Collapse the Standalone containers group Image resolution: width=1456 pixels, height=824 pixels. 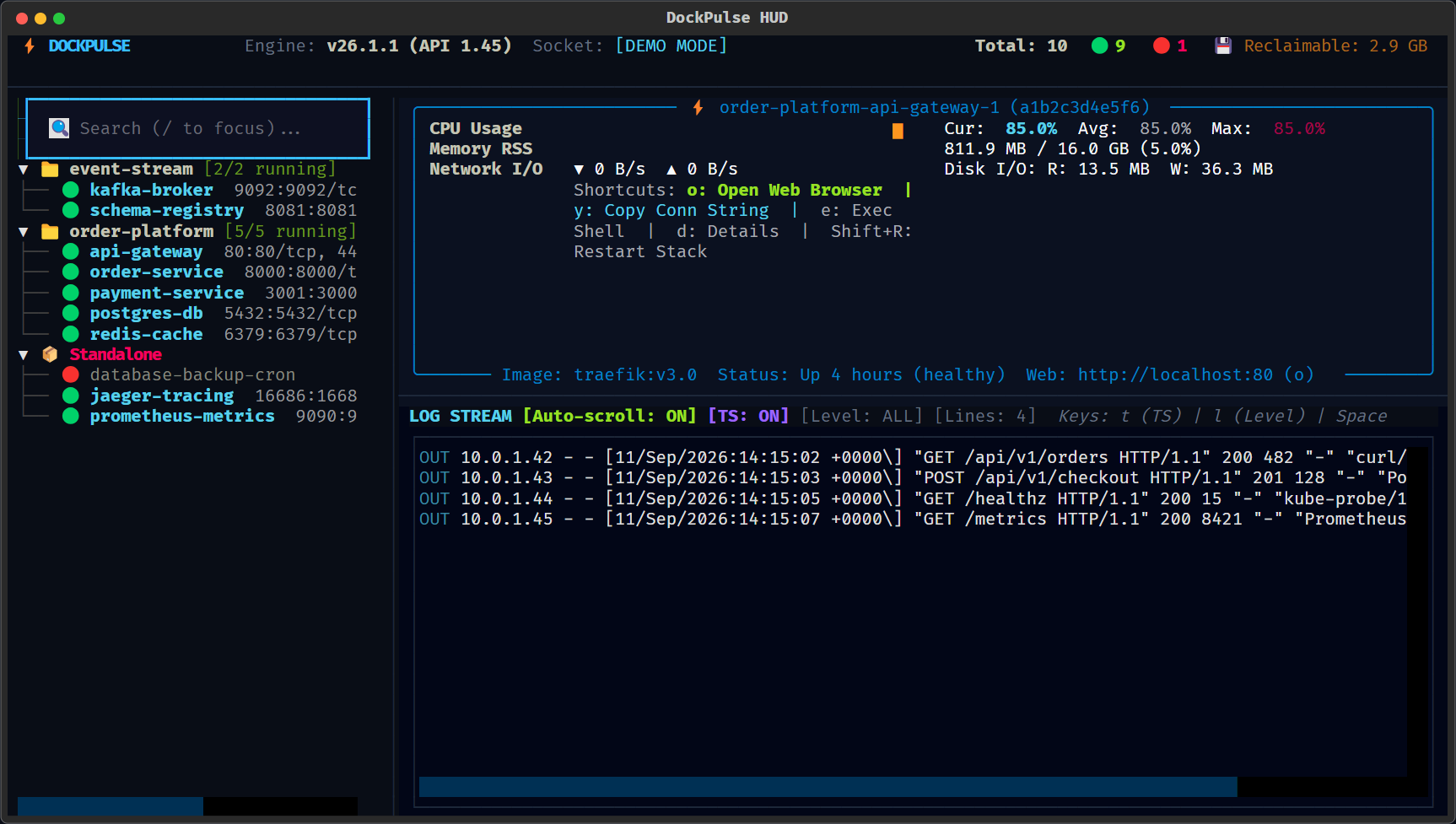(24, 354)
